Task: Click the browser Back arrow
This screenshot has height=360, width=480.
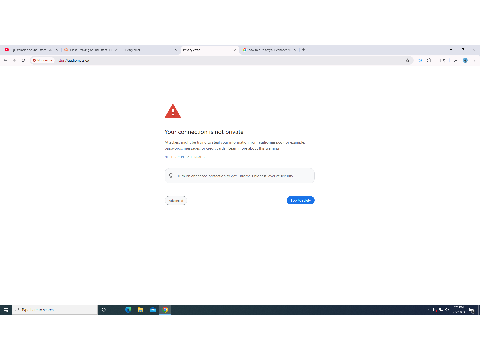Action: [x=6, y=60]
